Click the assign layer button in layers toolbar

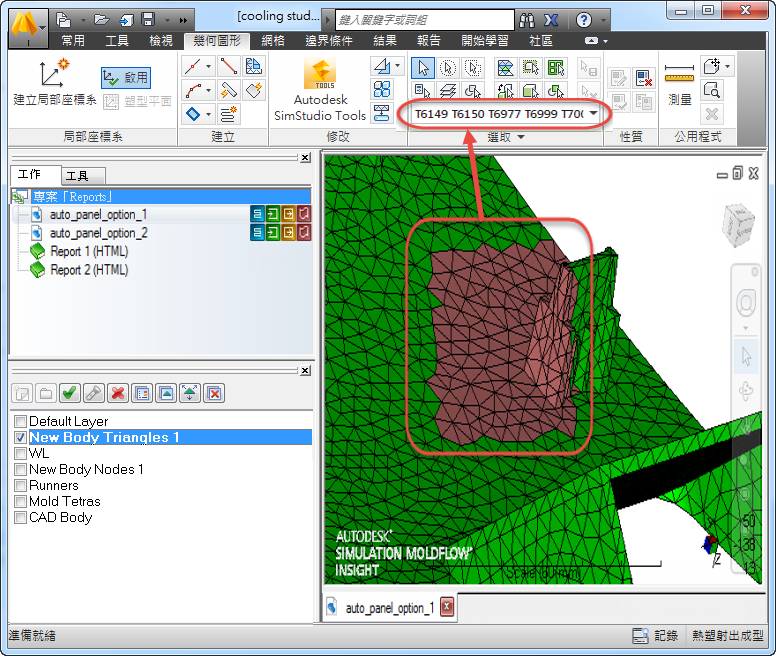coord(142,393)
